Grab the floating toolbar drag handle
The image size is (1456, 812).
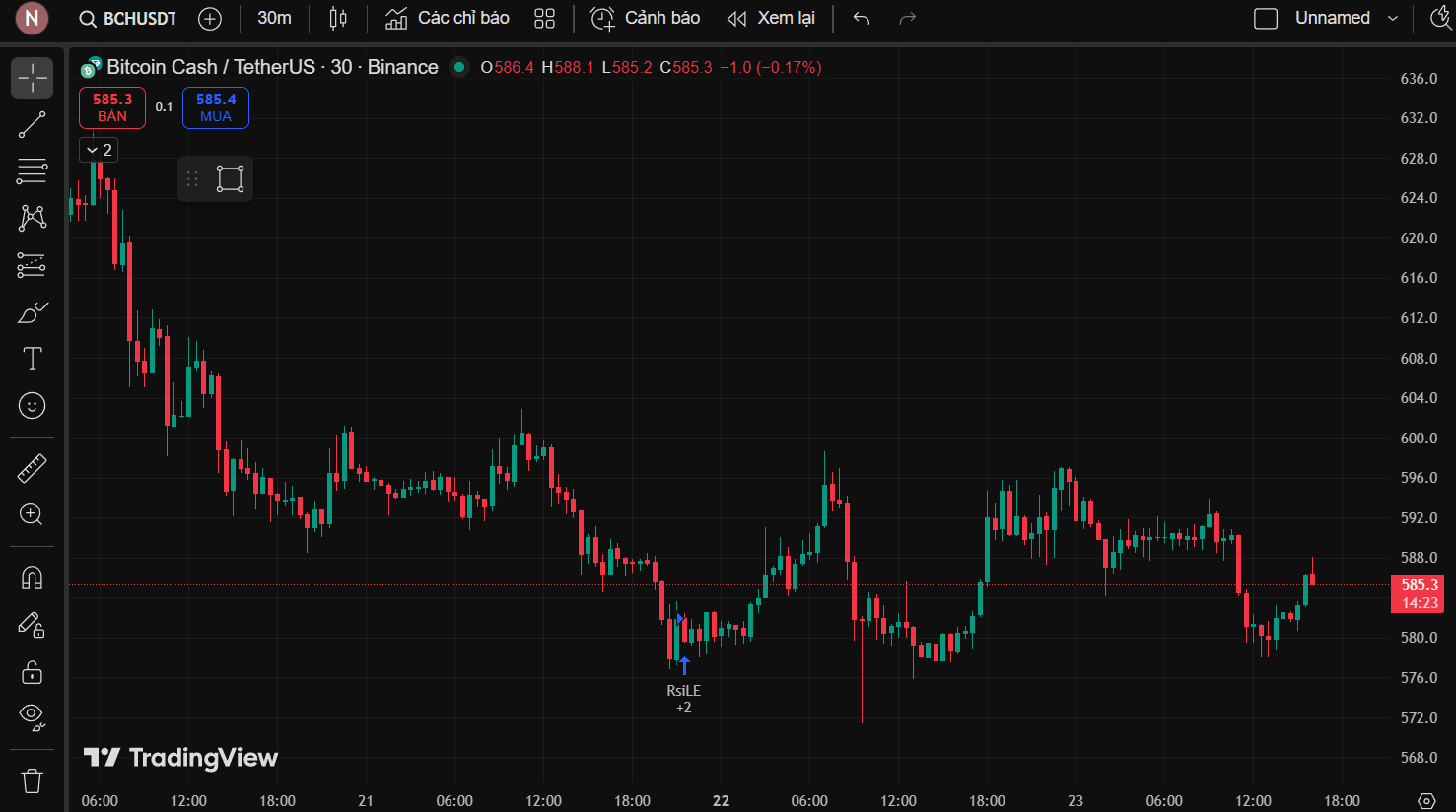193,179
